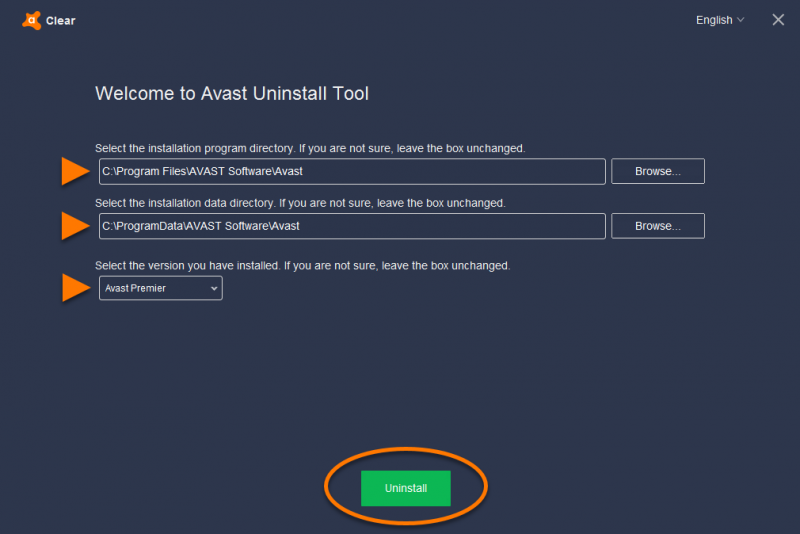800x534 pixels.
Task: Click the "Select the version" instruction label
Action: coord(302,266)
